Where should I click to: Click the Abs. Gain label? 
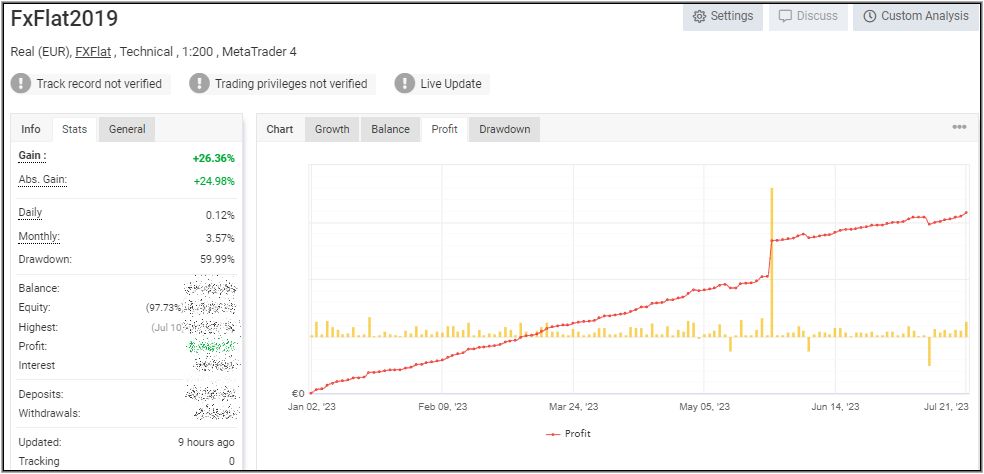(x=43, y=179)
